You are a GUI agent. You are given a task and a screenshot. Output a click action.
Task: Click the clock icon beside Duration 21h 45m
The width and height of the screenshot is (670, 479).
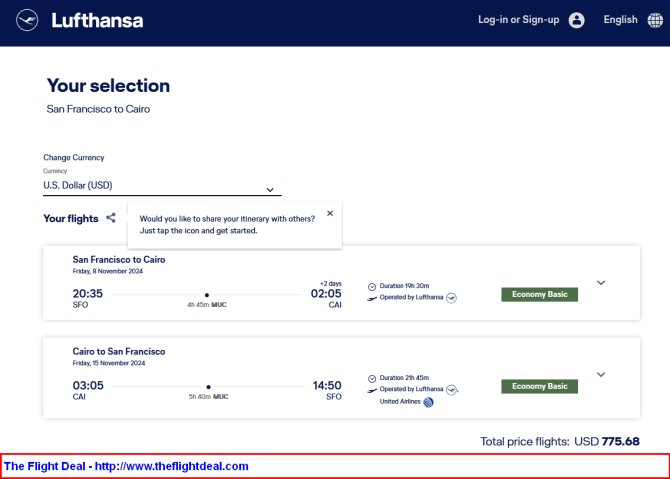[x=372, y=379]
